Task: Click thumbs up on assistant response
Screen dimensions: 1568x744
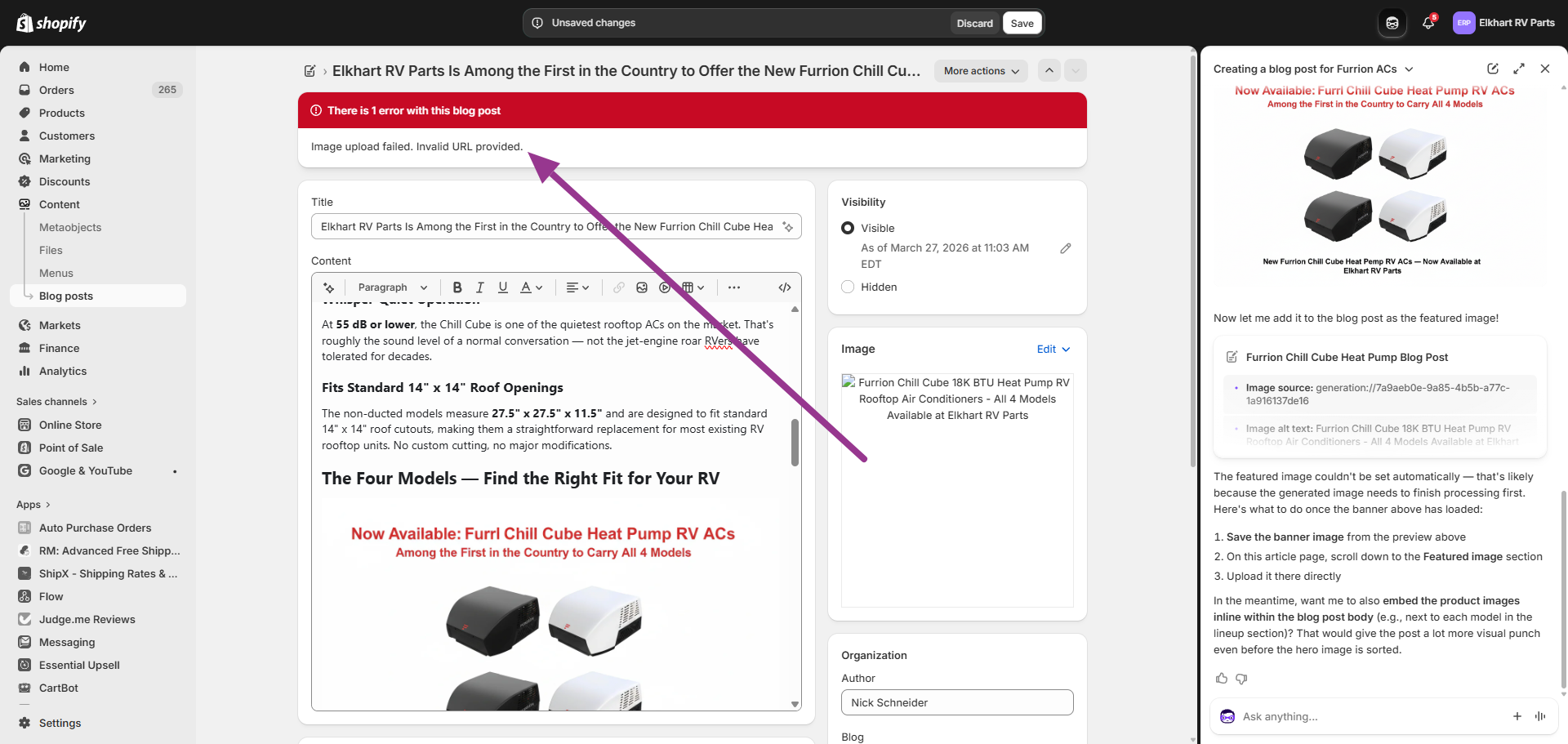Action: point(1222,679)
